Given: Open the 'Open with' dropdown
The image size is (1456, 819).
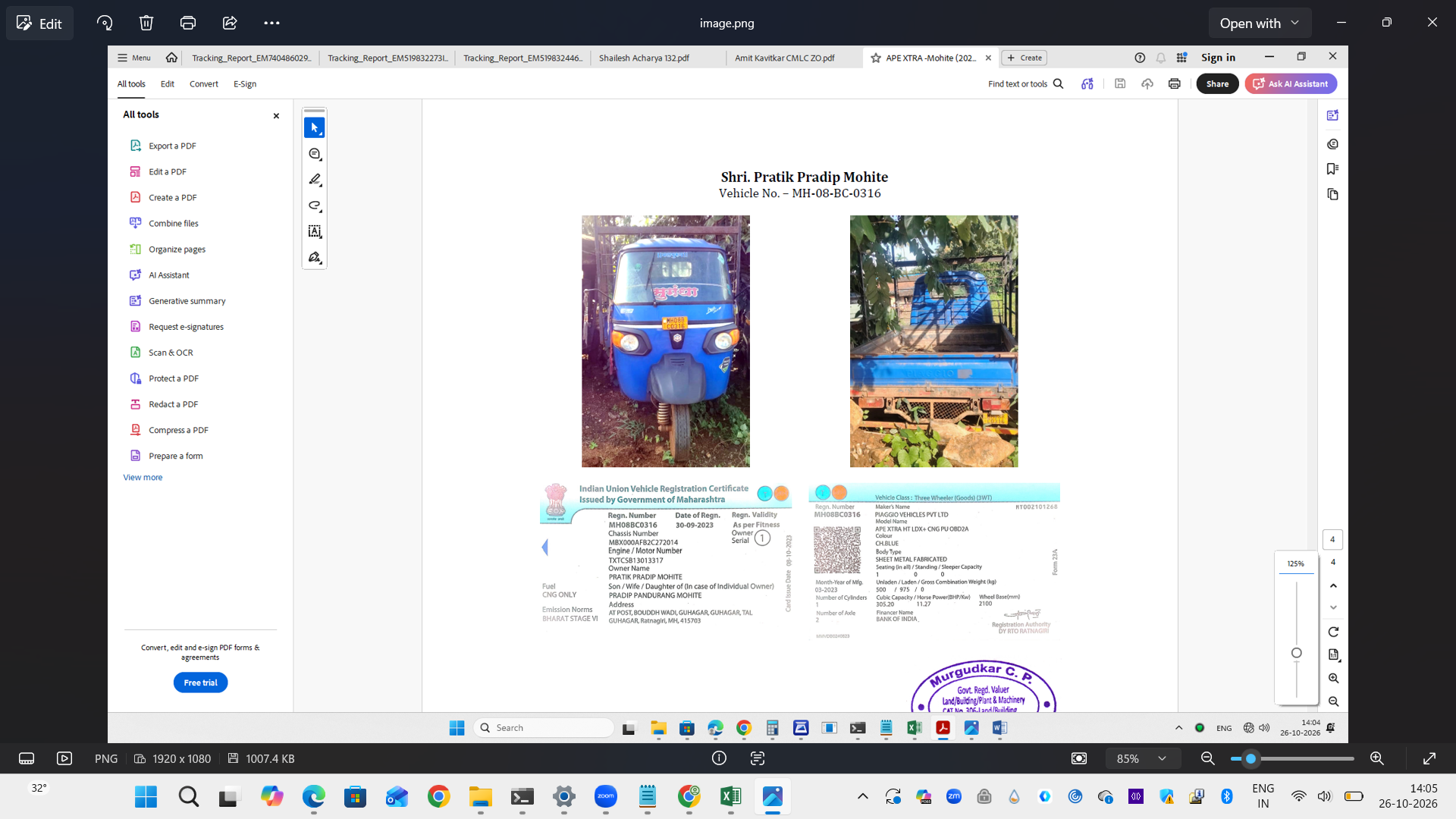Looking at the screenshot, I should pyautogui.click(x=1260, y=23).
